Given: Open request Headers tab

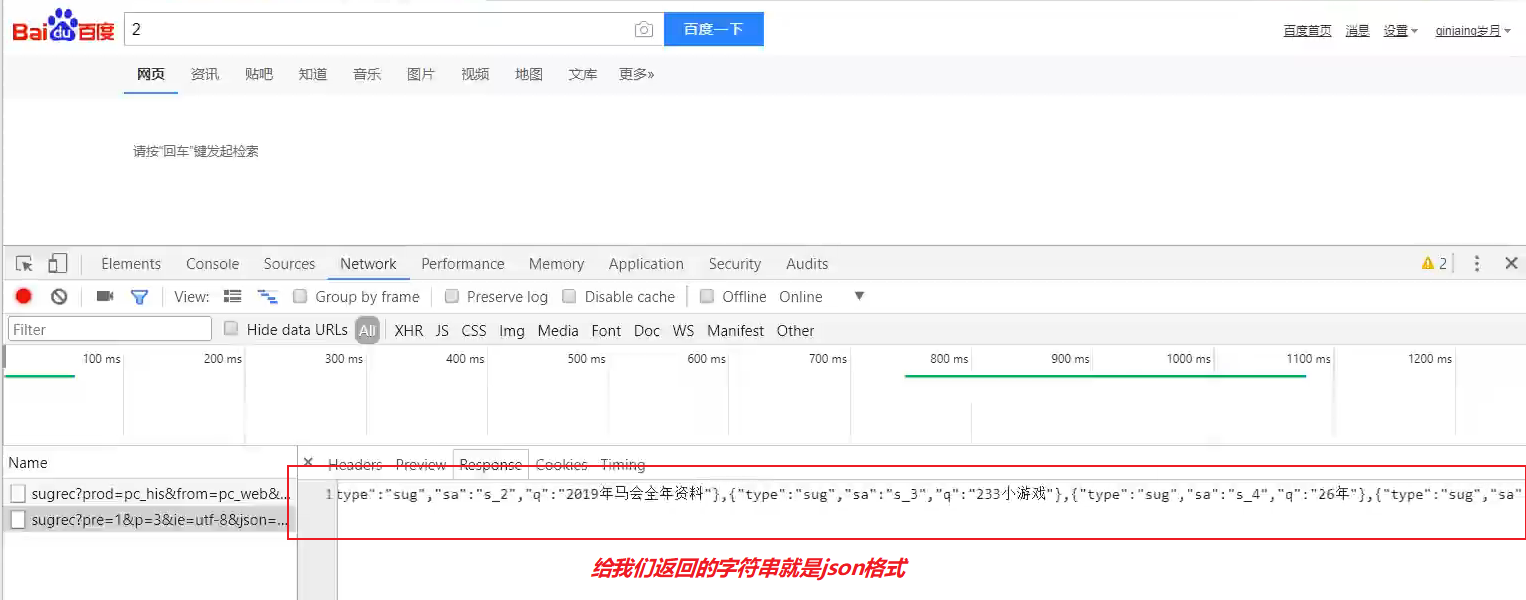Looking at the screenshot, I should (355, 465).
